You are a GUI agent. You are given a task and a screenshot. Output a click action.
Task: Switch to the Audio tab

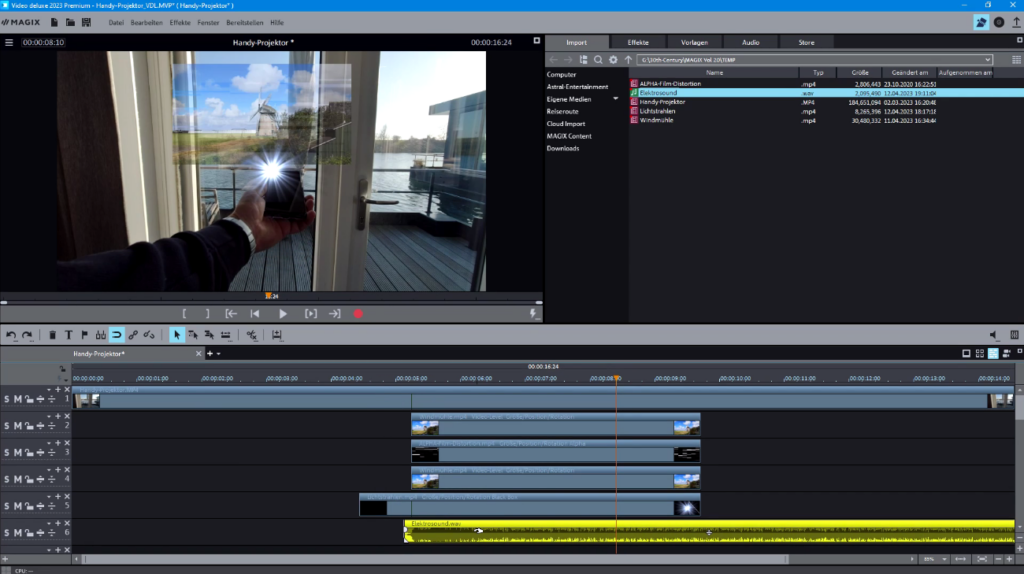[750, 42]
